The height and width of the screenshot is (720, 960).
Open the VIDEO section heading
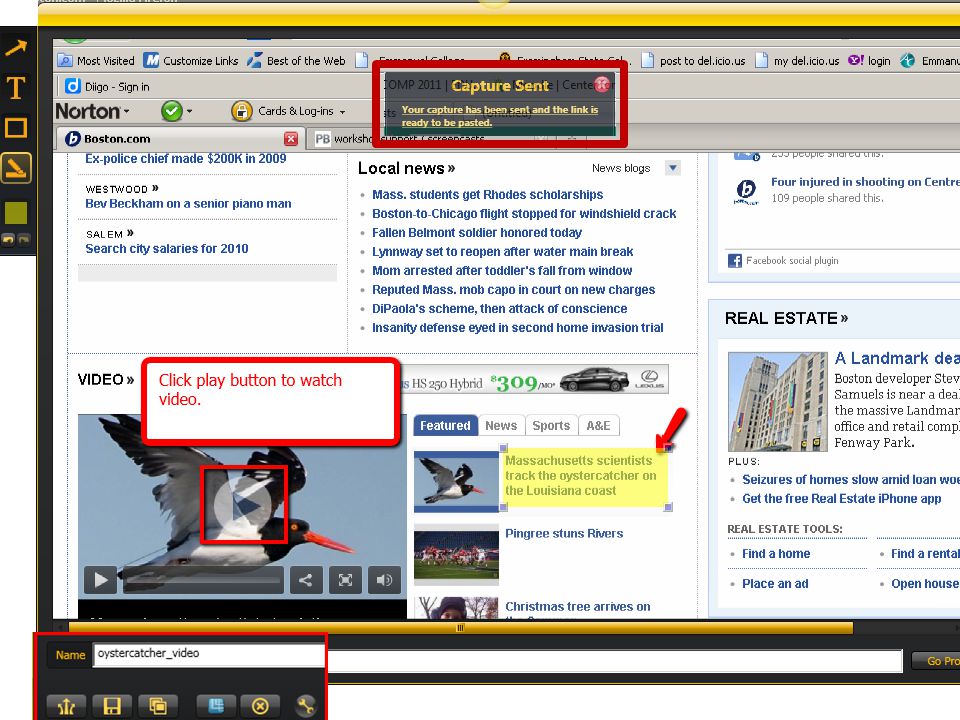coord(106,380)
